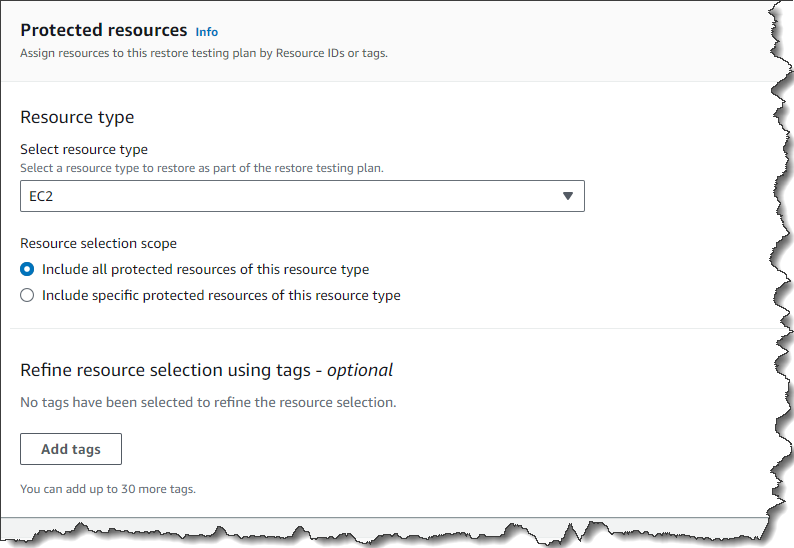
Task: Open the Info link beside Protected resources
Action: coord(206,32)
